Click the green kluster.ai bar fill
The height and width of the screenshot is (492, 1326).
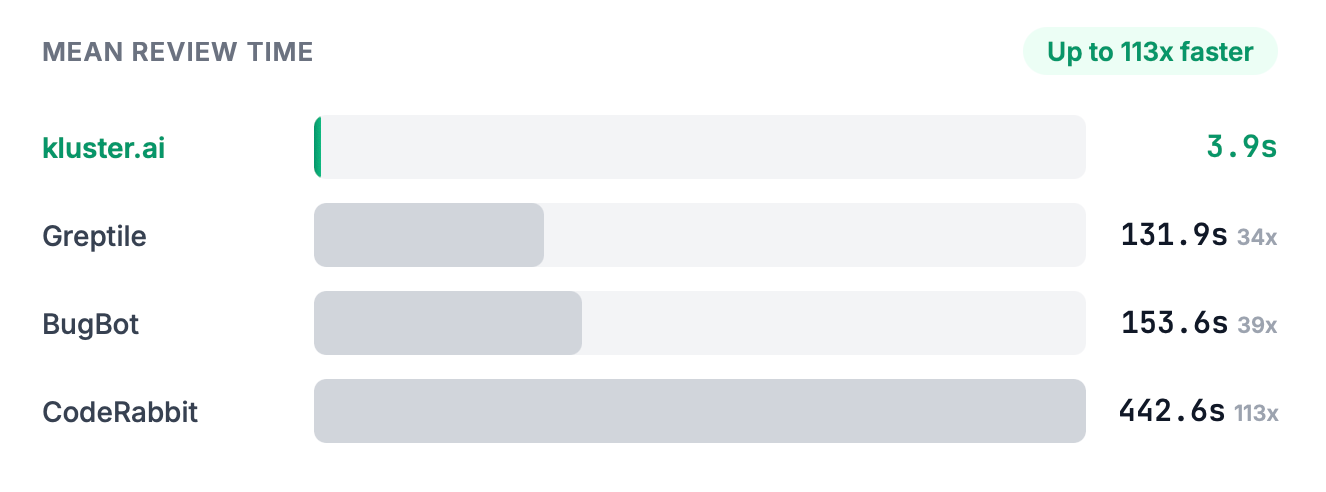tap(318, 147)
